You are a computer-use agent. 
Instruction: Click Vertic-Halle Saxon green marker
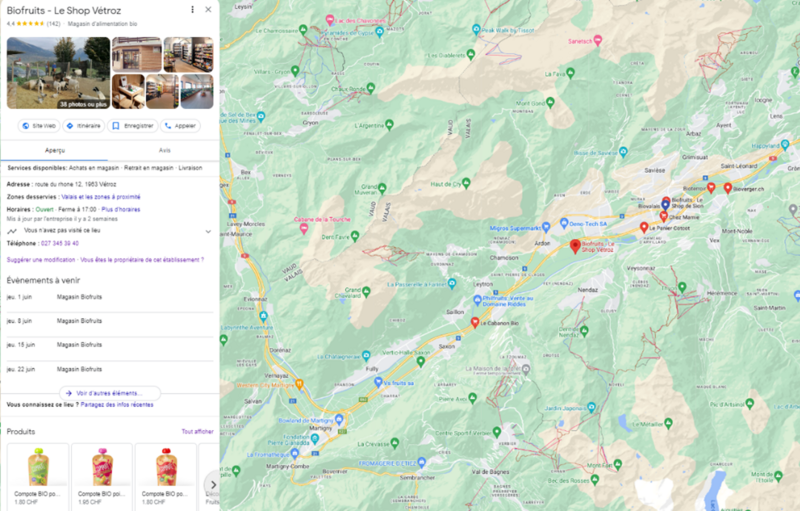tap(420, 362)
